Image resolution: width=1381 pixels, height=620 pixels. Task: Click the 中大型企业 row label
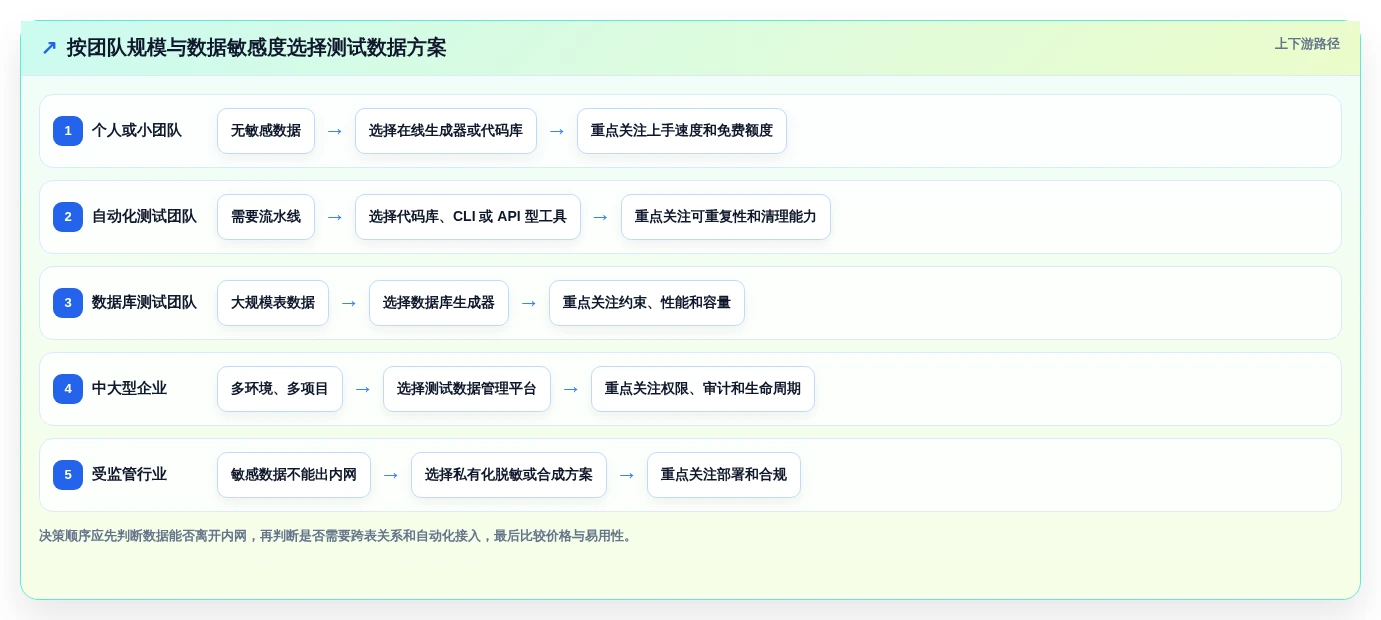coord(129,389)
